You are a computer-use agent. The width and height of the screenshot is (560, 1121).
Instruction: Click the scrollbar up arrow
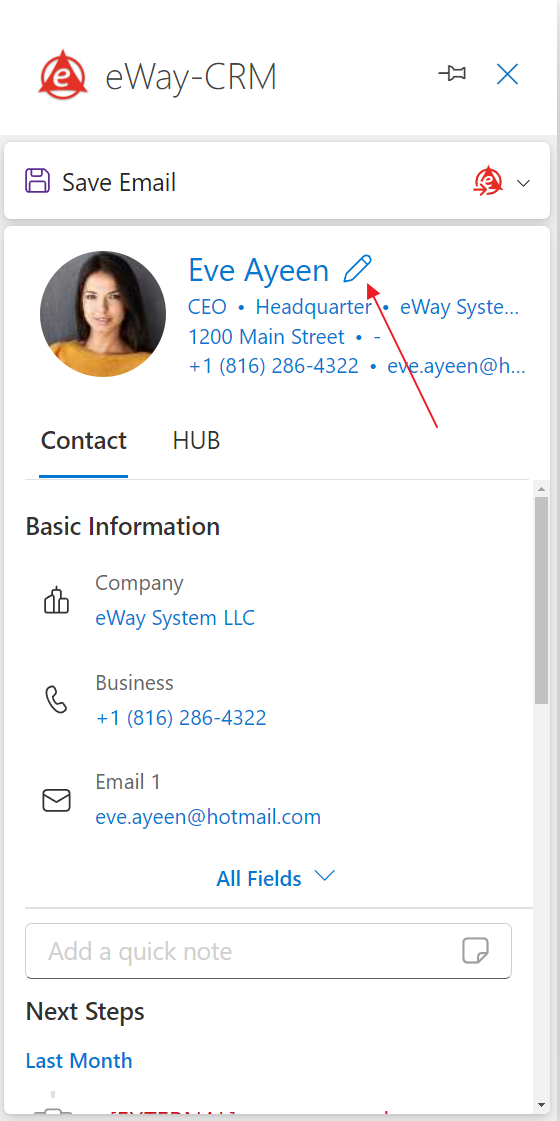541,490
